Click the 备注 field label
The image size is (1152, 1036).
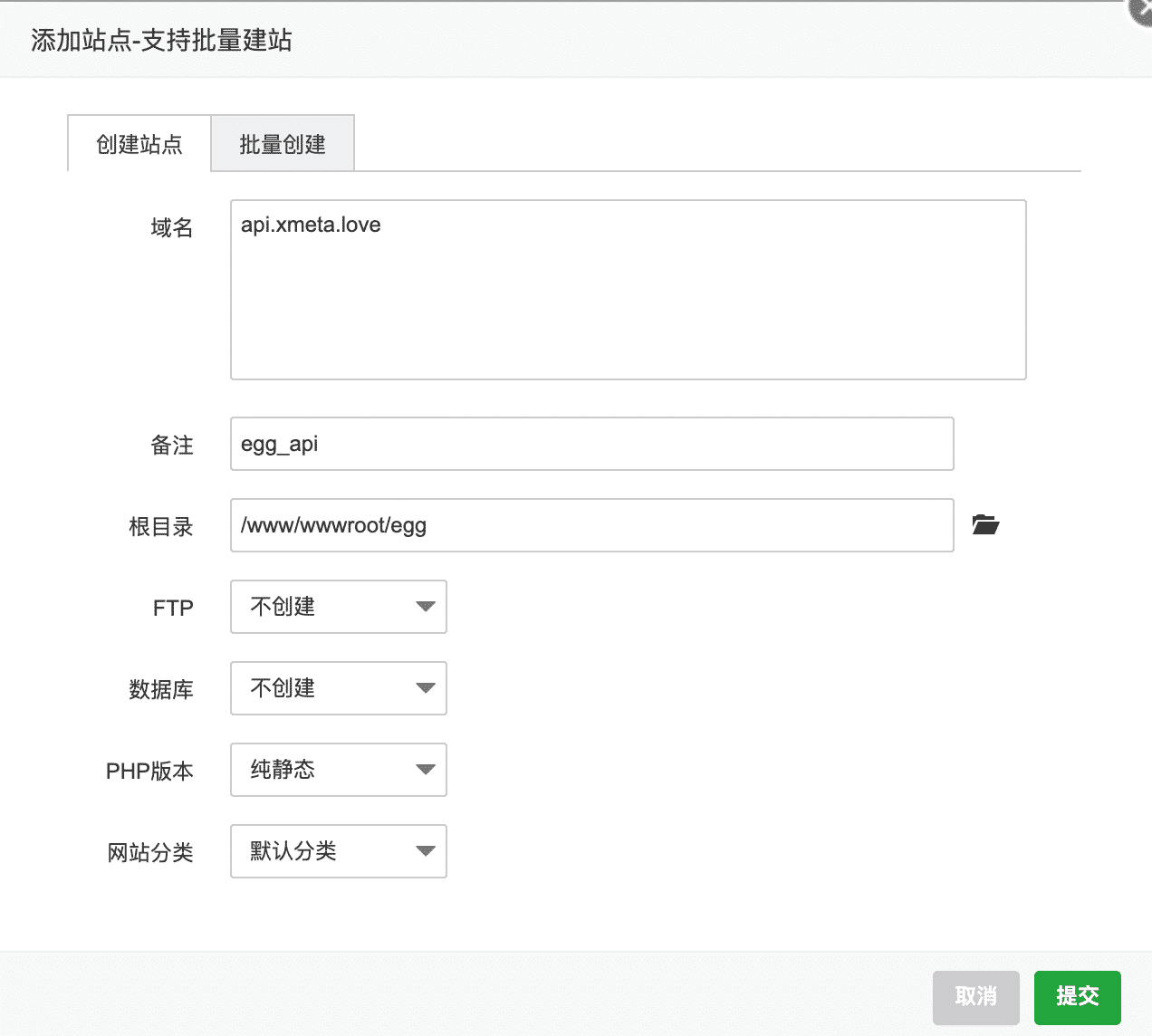[x=172, y=445]
